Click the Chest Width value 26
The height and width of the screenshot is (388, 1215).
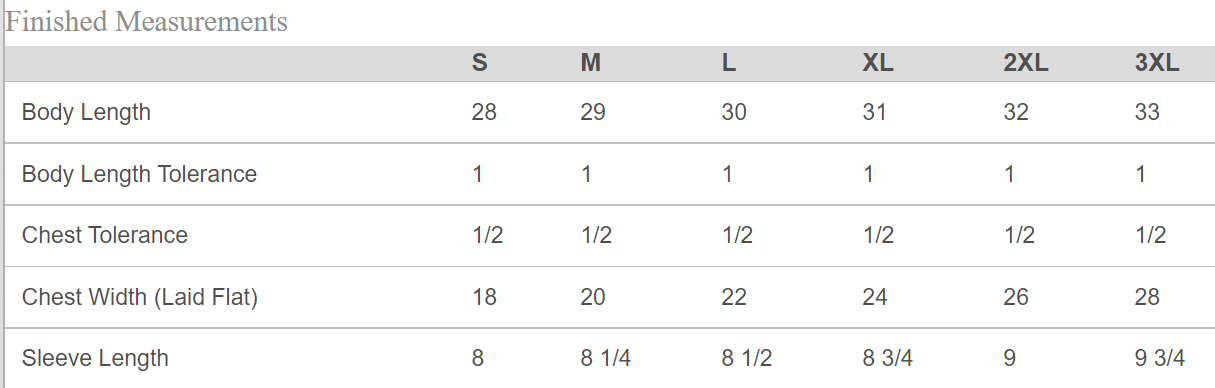tap(1016, 297)
